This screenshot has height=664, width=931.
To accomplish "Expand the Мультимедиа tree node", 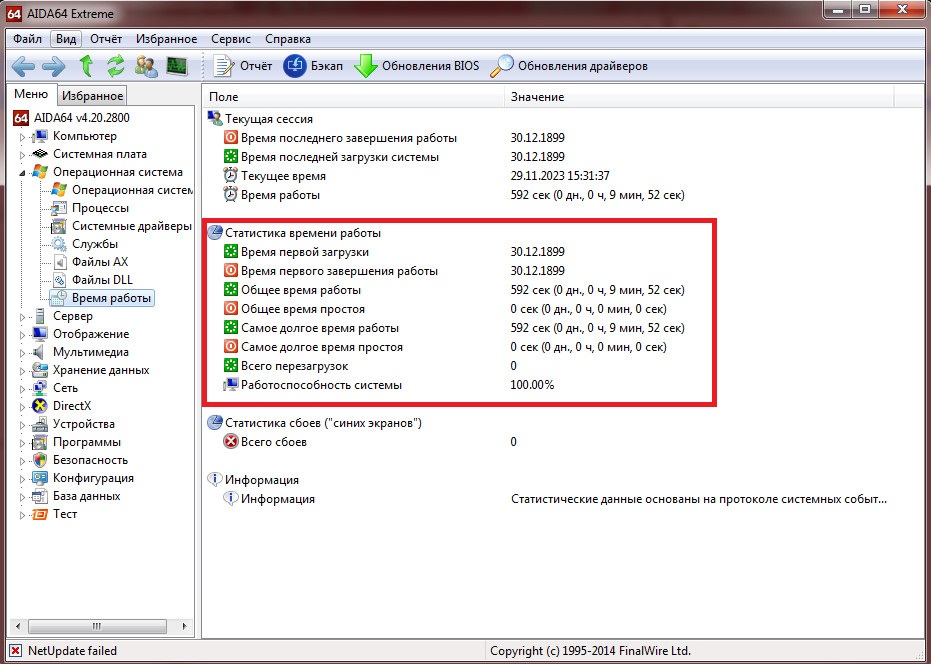I will pos(23,353).
